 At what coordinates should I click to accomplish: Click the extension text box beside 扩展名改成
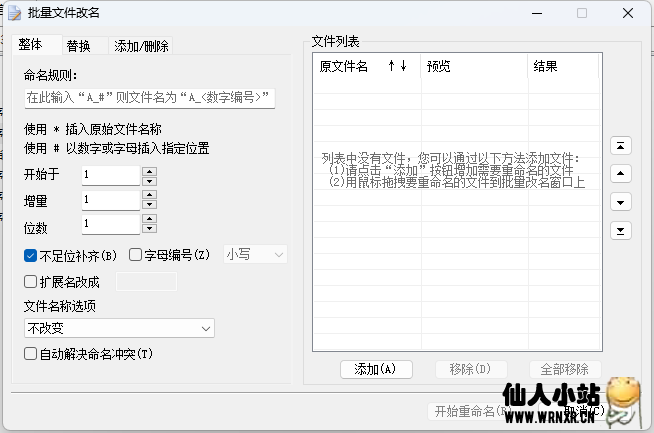point(146,282)
